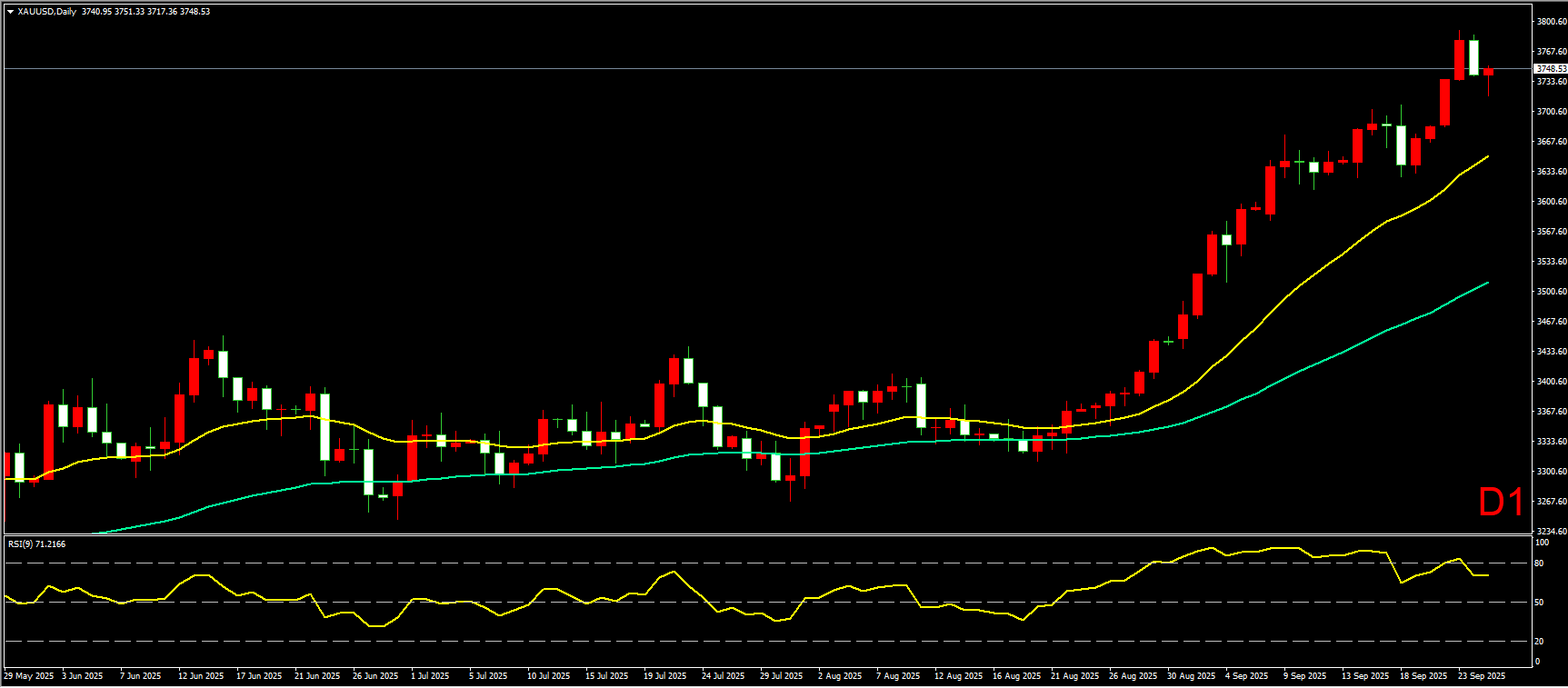Screen dimensions: 1568x688
Task: Click the XAUUSD,Daily chart title
Action: tap(47, 12)
